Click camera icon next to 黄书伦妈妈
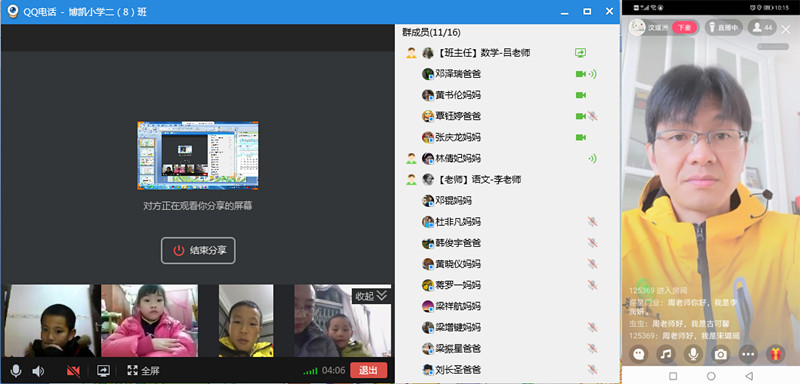 pos(581,95)
